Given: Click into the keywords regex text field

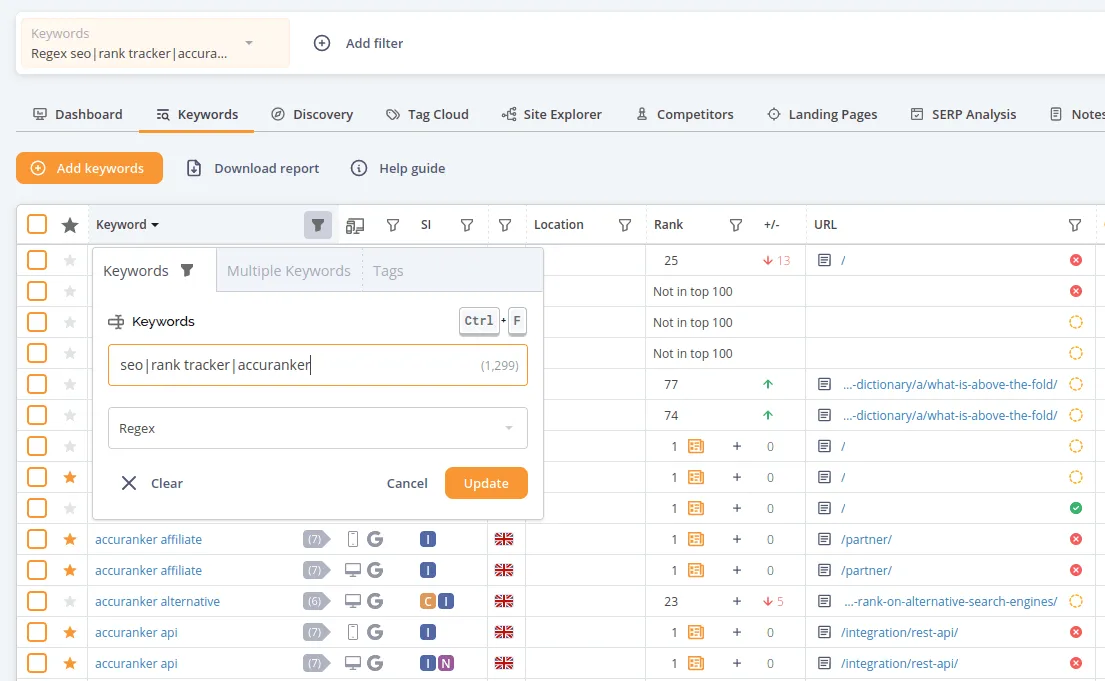Looking at the screenshot, I should pos(318,365).
